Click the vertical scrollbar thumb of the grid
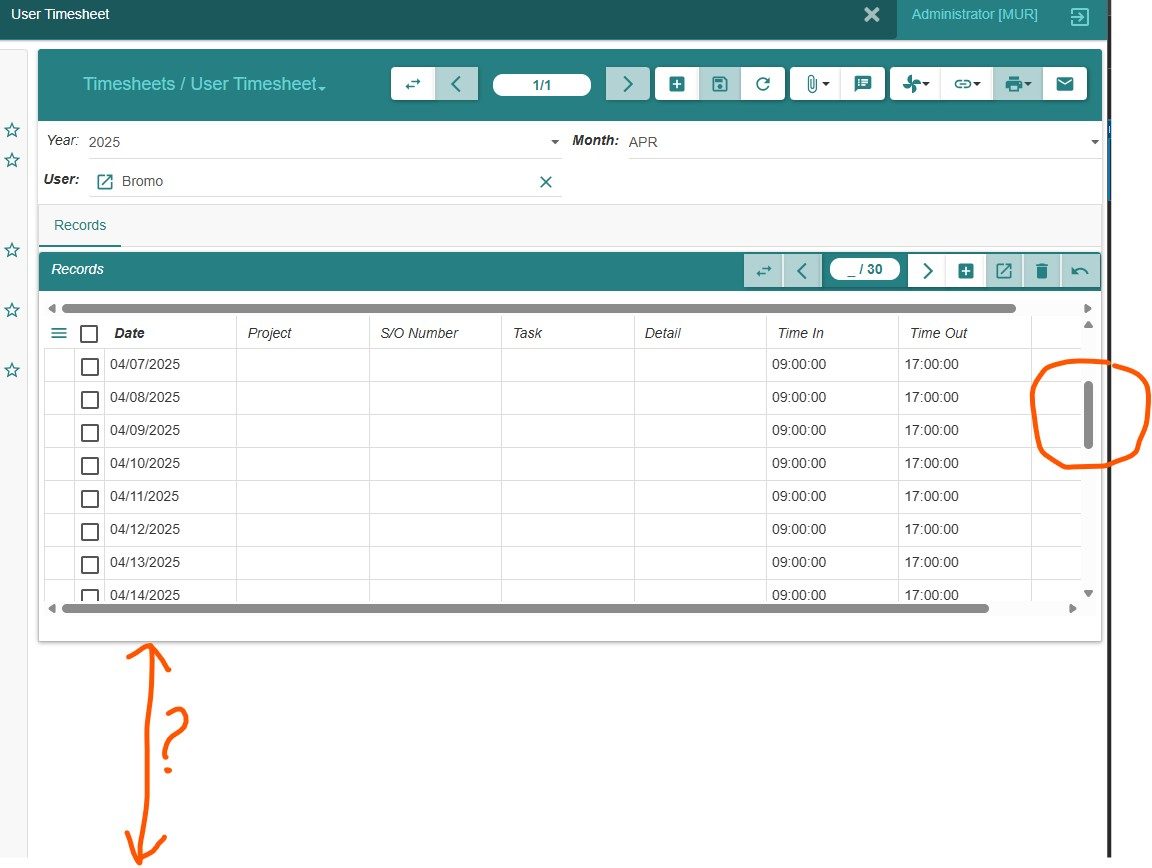The width and height of the screenshot is (1152, 868). [x=1088, y=415]
